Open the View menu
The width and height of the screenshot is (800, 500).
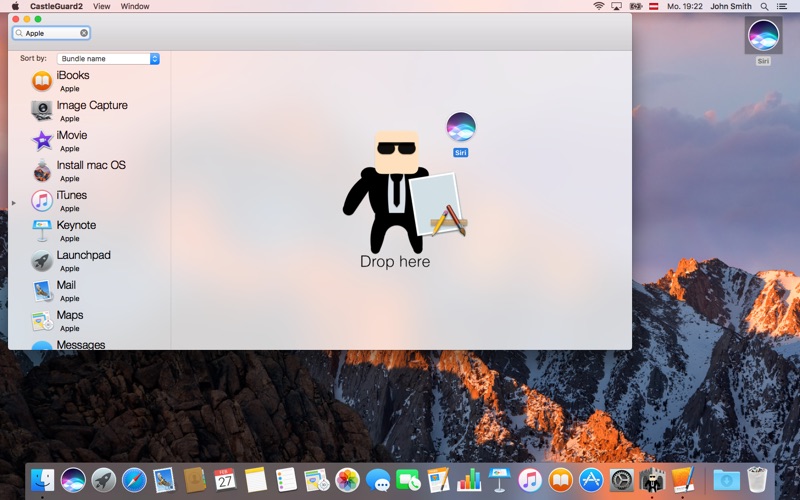[102, 6]
